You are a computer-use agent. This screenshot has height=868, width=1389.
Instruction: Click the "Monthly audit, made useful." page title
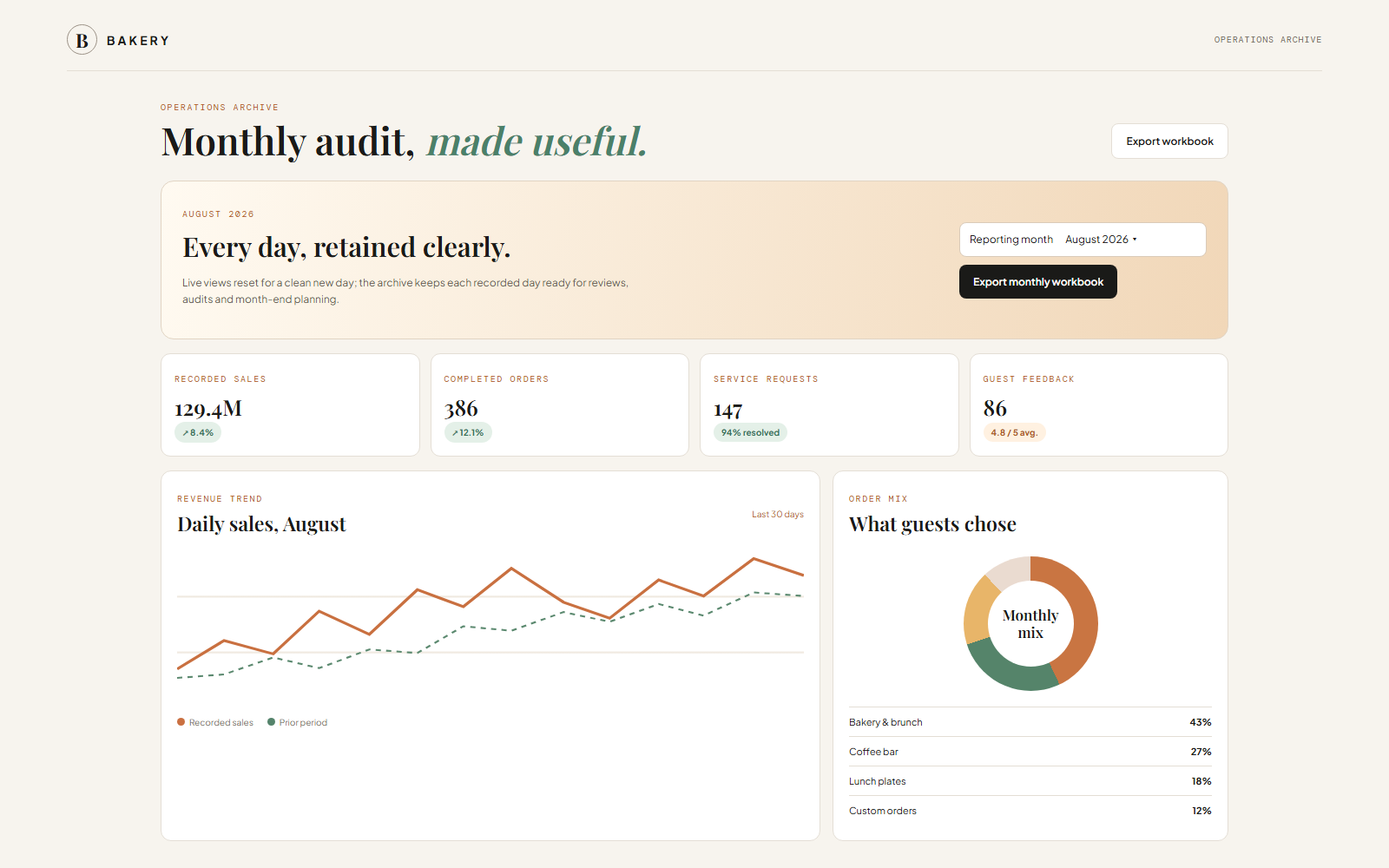tap(405, 142)
